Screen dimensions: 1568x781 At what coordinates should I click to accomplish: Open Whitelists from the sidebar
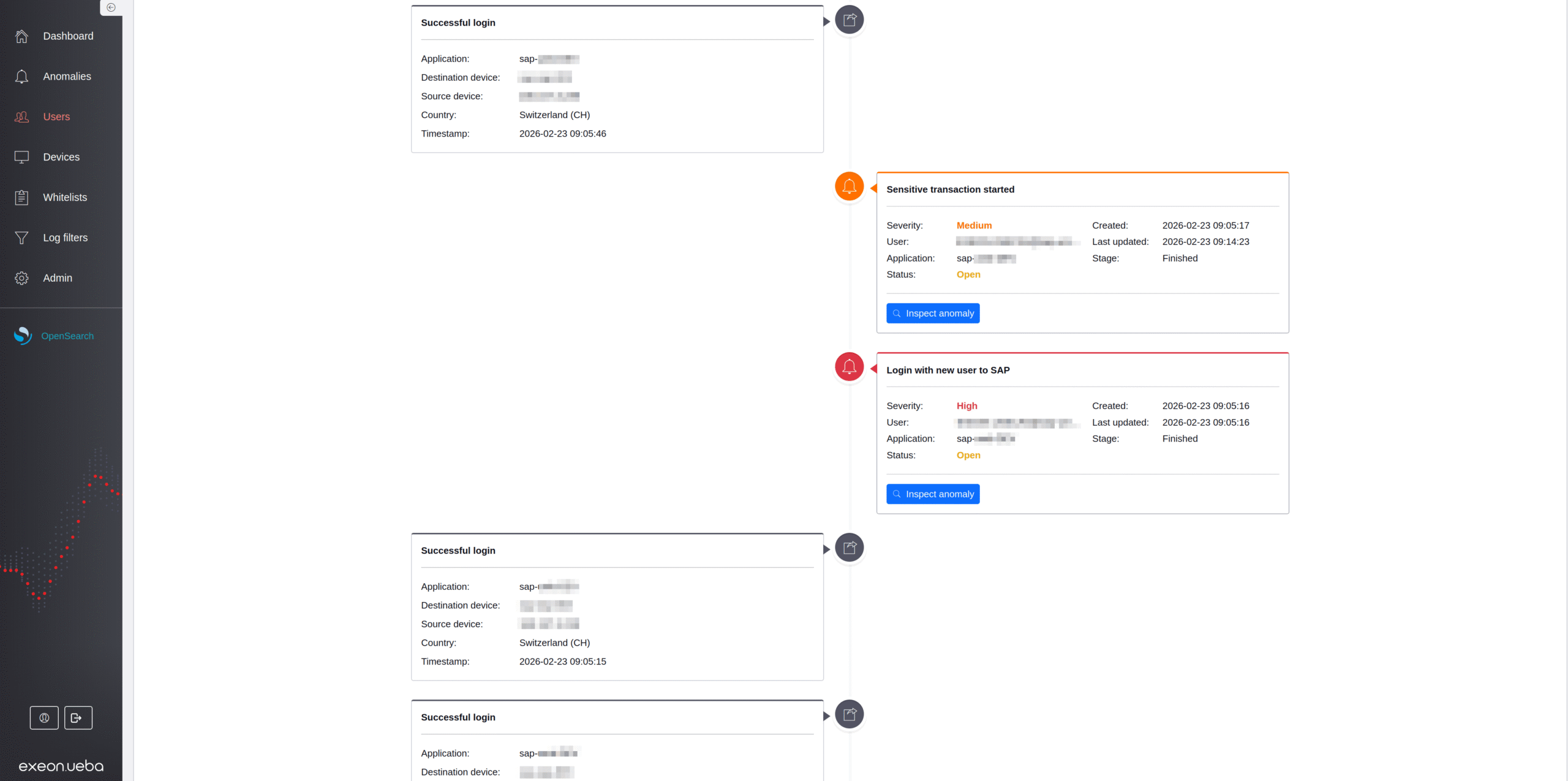click(x=64, y=197)
